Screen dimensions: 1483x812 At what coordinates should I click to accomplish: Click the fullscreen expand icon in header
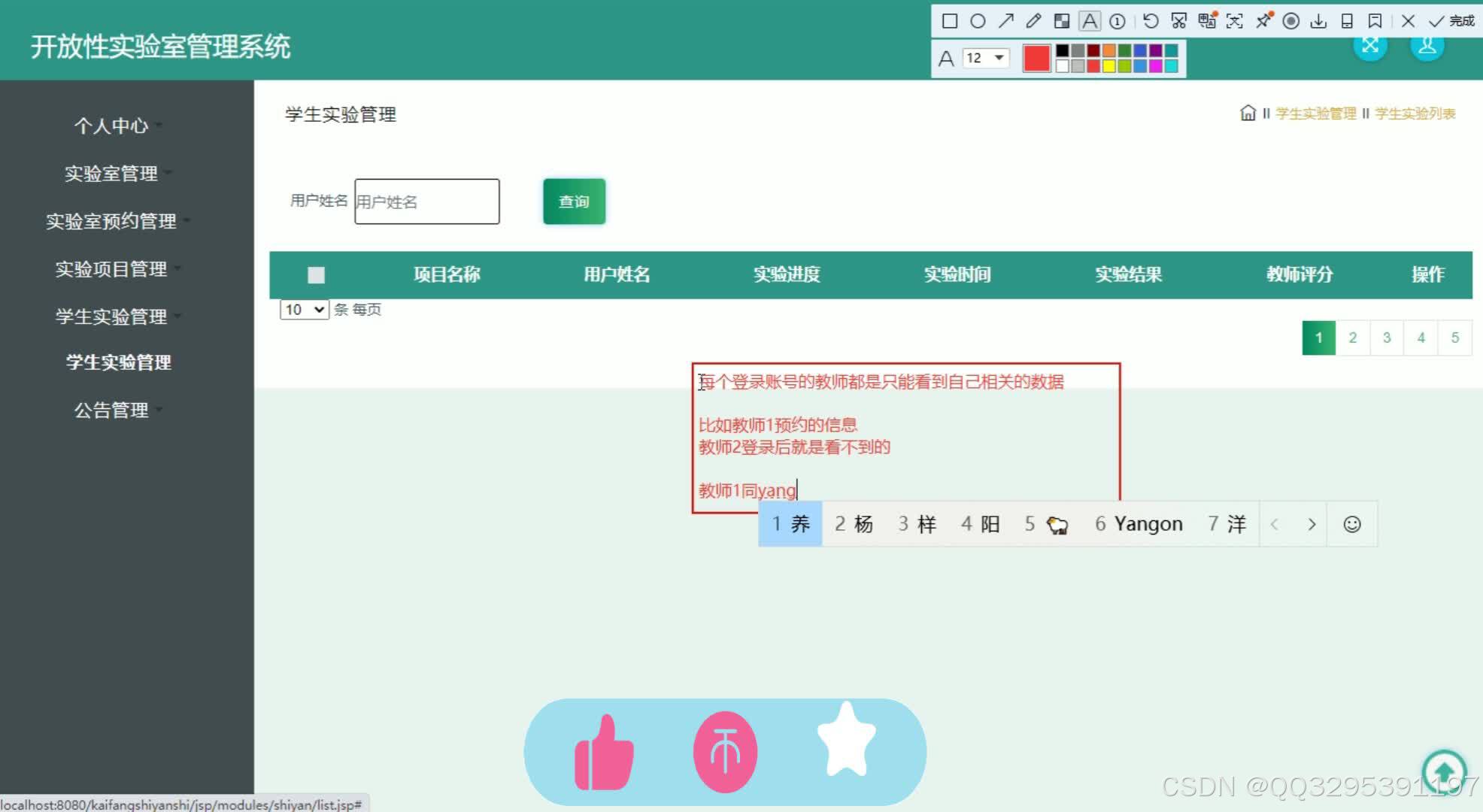pyautogui.click(x=1370, y=46)
